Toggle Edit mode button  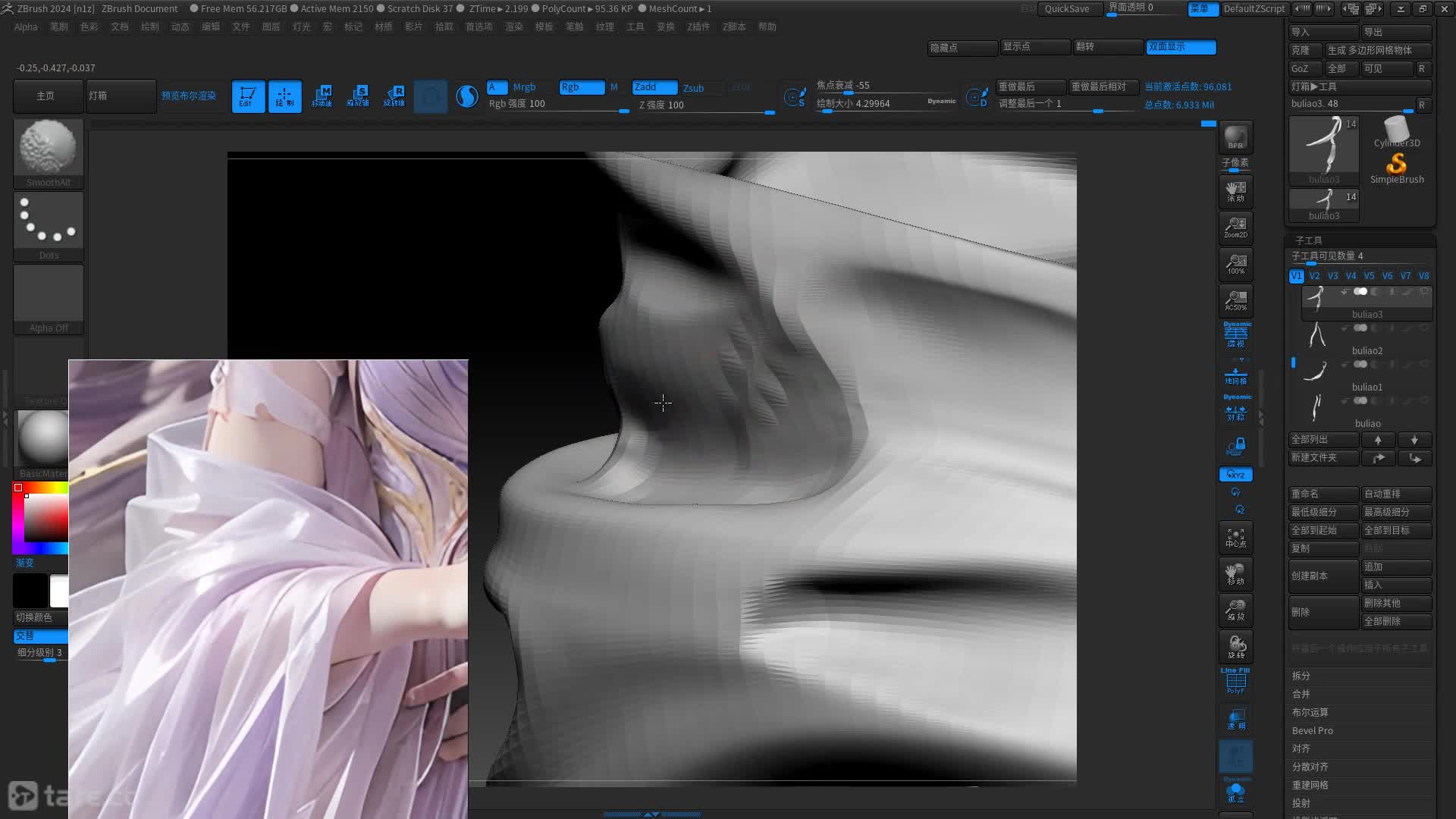click(x=248, y=96)
